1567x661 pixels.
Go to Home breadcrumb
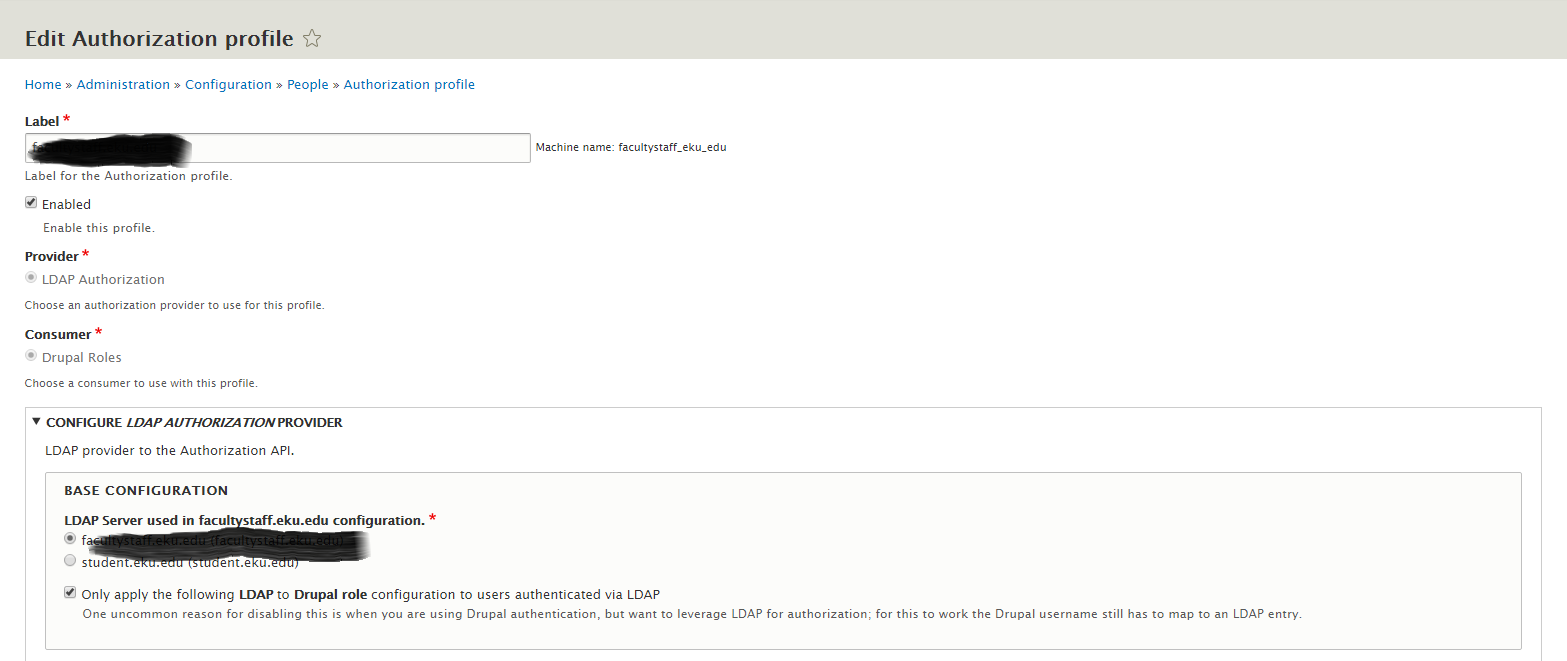pyautogui.click(x=43, y=85)
